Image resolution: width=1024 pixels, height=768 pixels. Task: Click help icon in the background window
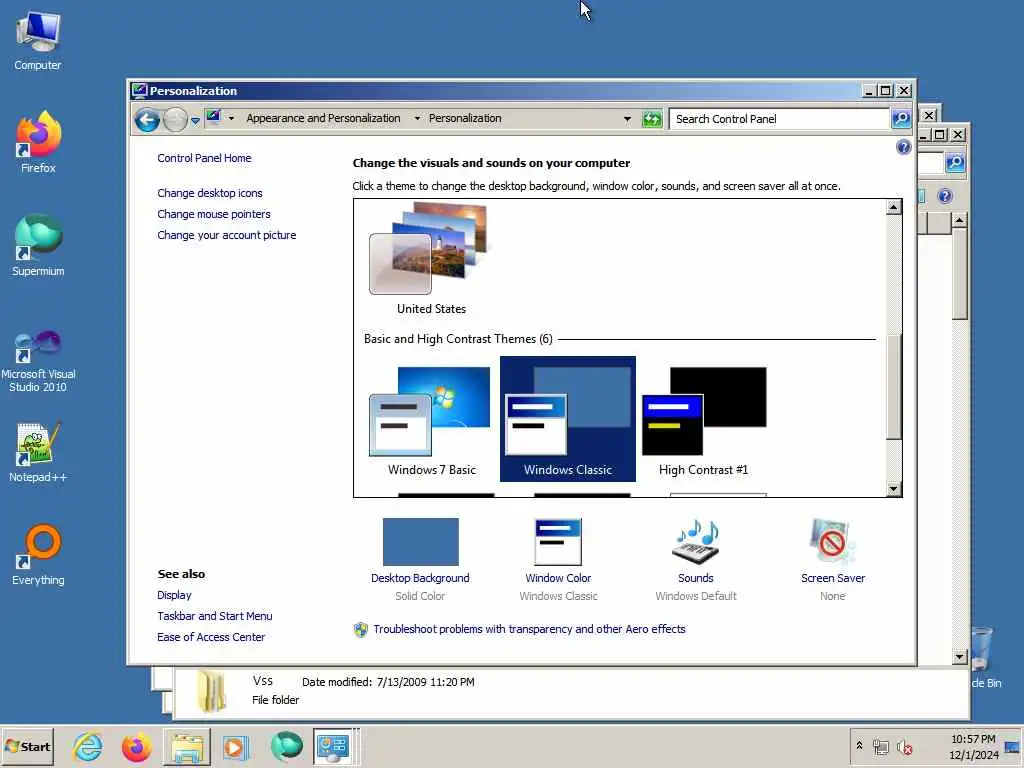click(x=944, y=196)
